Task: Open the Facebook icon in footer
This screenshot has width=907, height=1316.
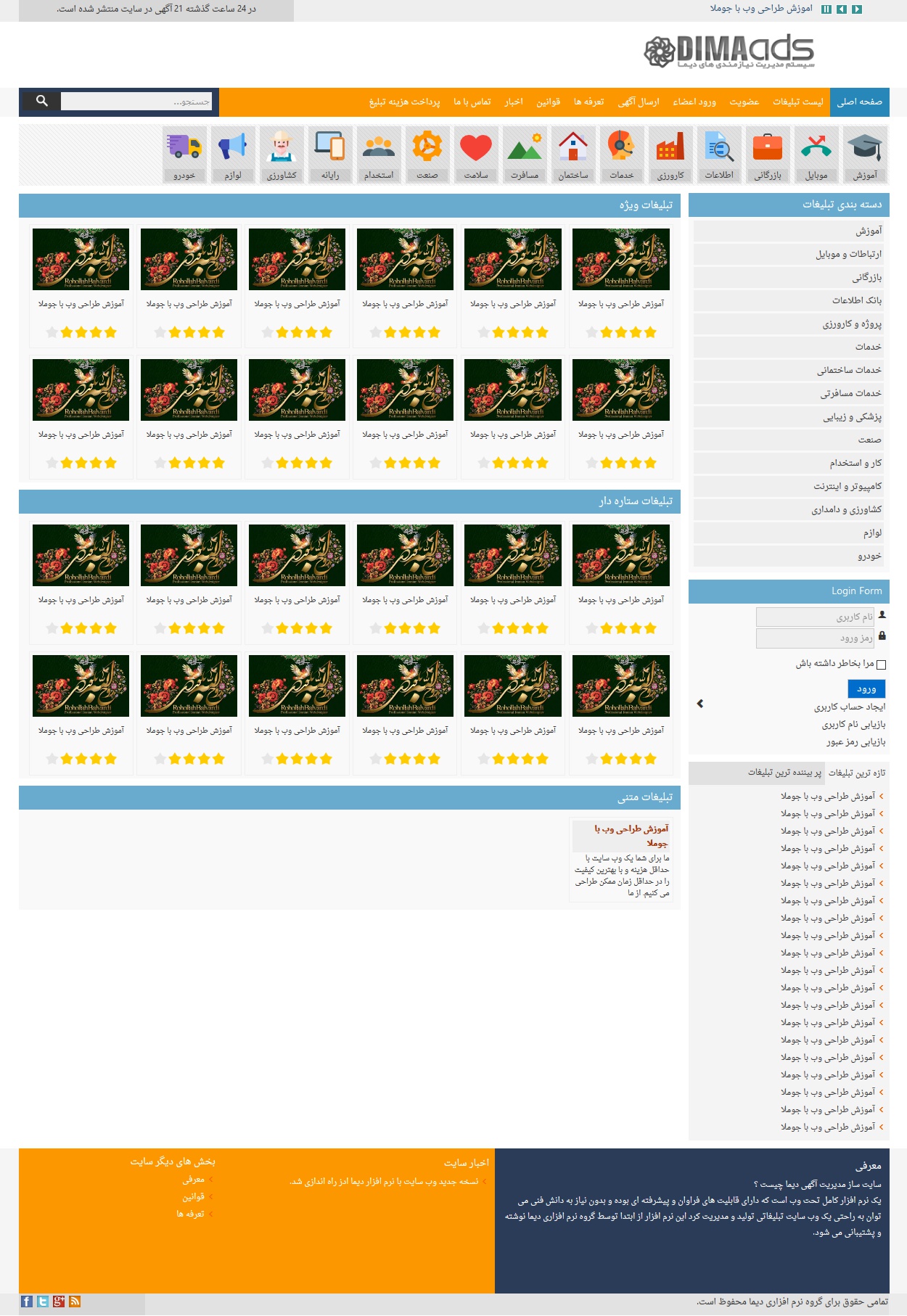Action: click(27, 1301)
